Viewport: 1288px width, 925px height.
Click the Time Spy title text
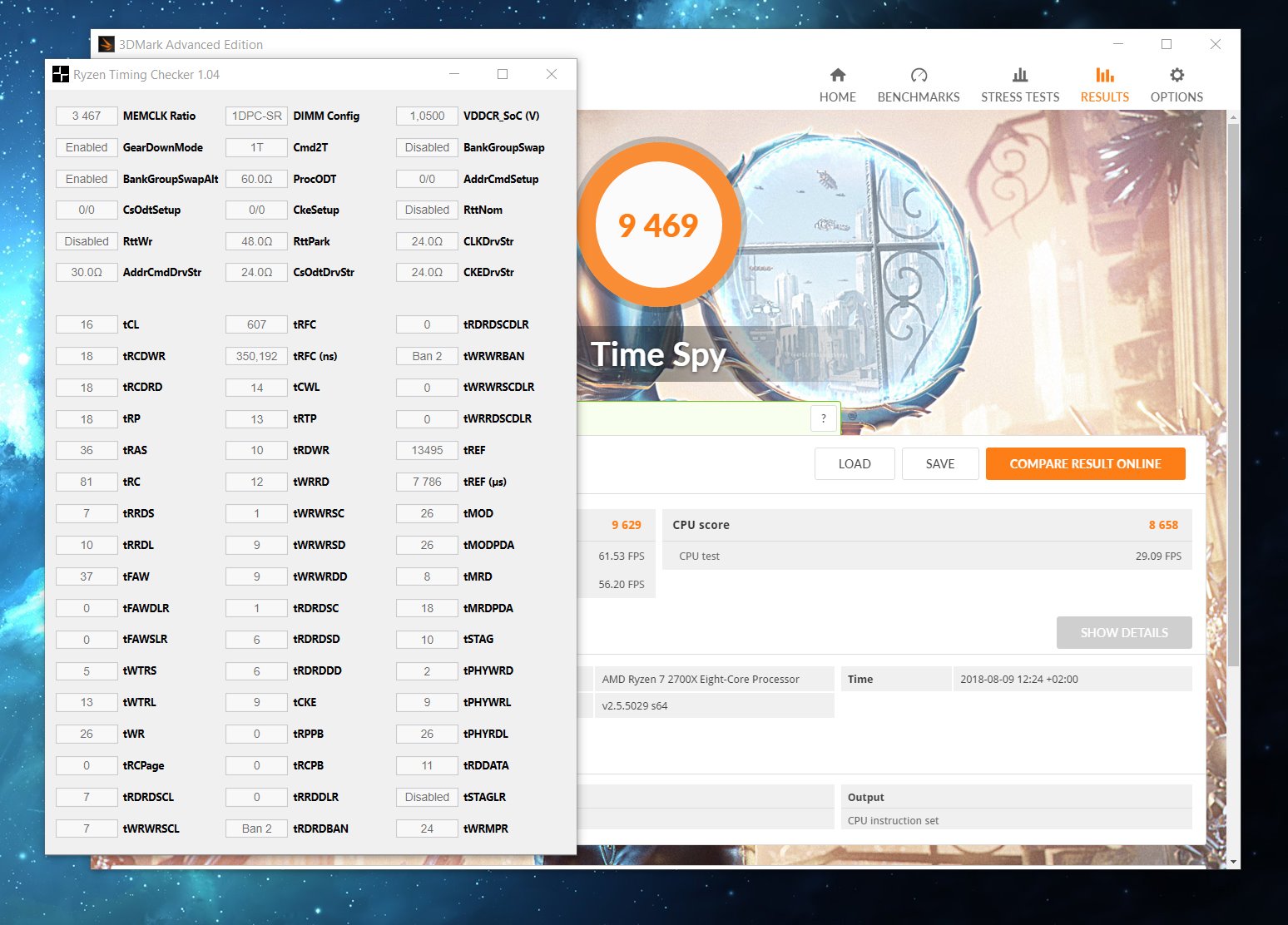point(658,355)
